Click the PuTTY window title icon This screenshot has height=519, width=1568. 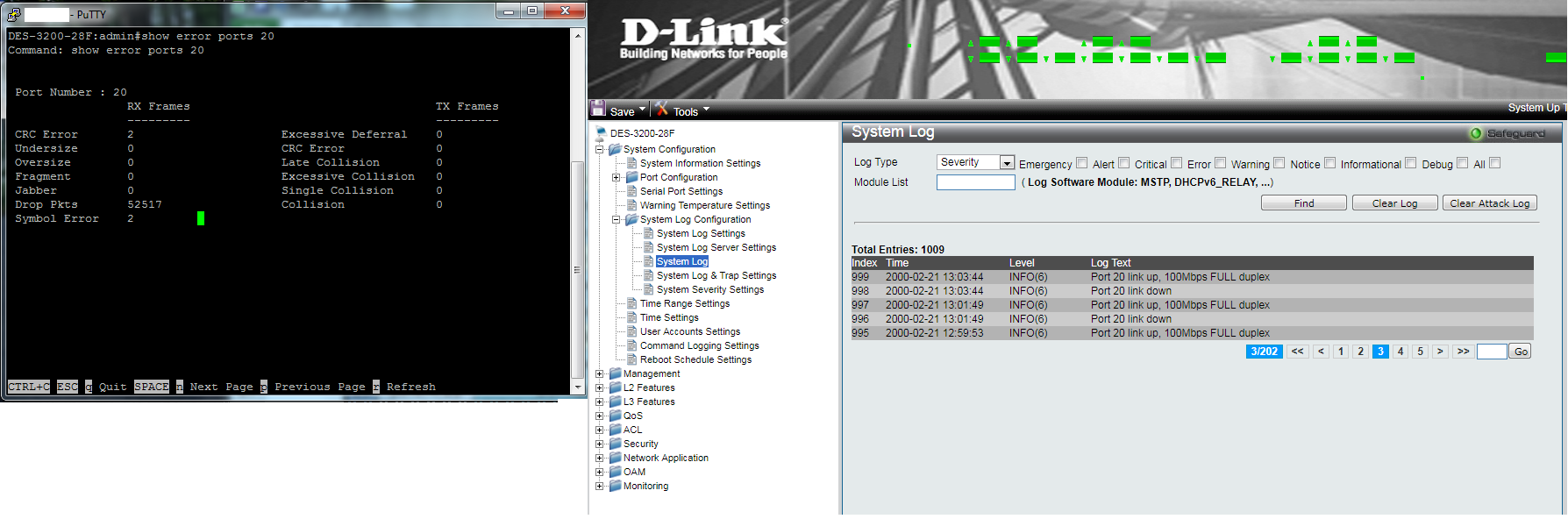pos(14,14)
